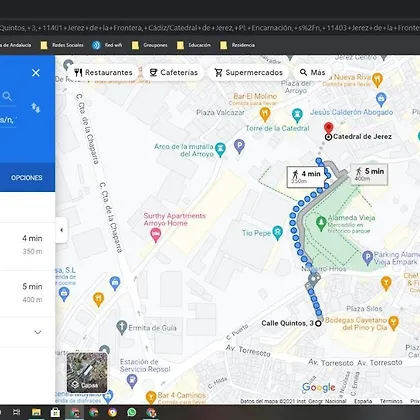Collapse the side panel with the arrow tab
Viewport: 420px width, 420px height.
[62, 230]
